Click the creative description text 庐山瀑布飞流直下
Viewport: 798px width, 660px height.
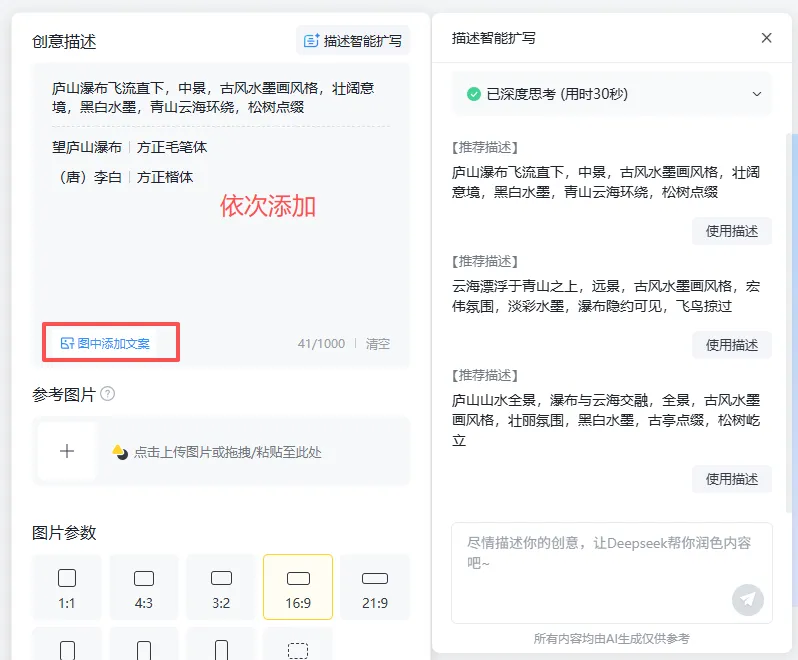click(213, 97)
